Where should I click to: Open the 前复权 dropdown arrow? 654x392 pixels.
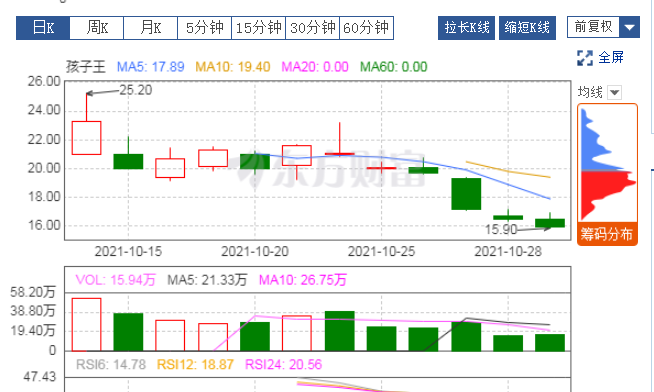point(629,28)
